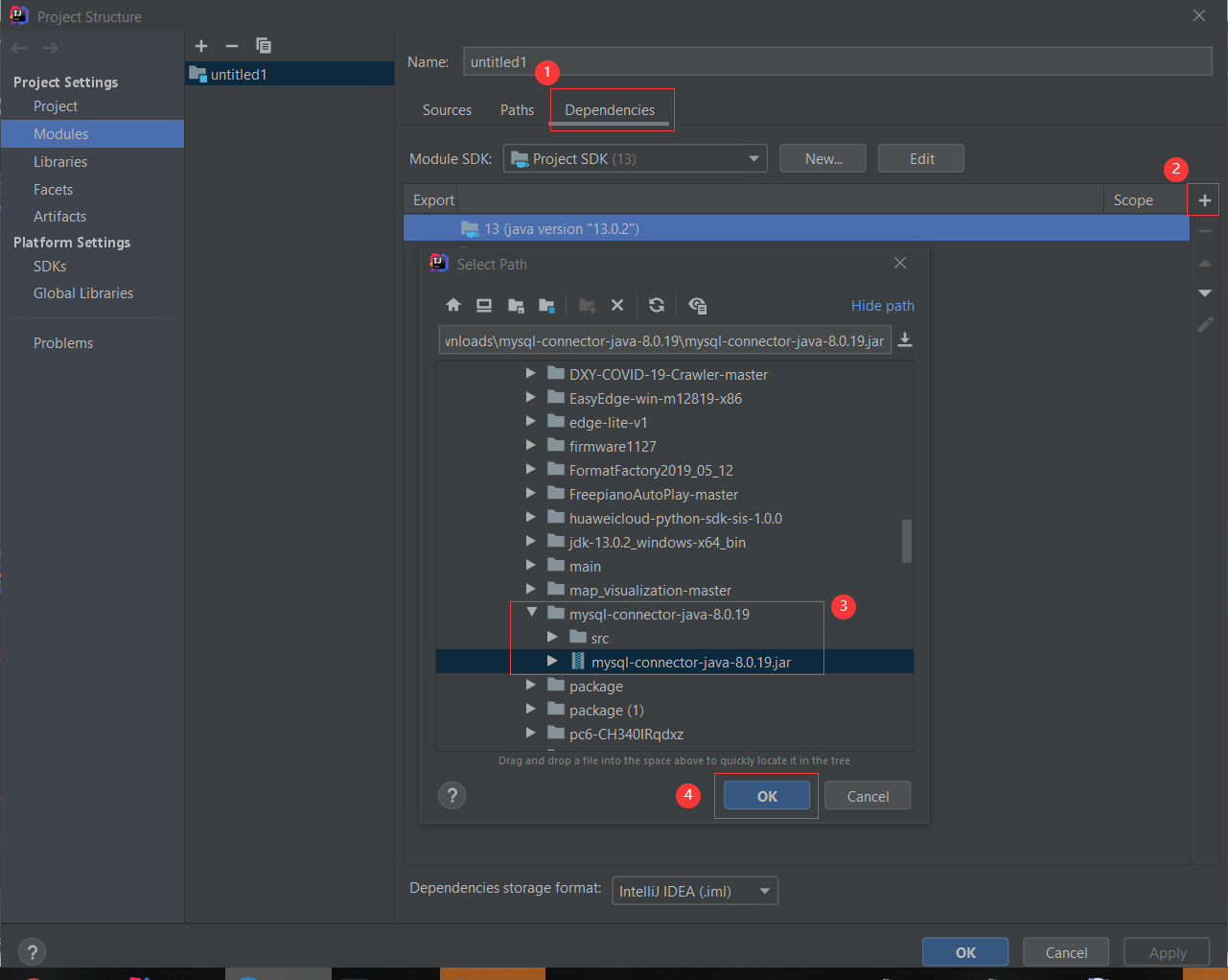Toggle the show hidden files eye icon
Image resolution: width=1228 pixels, height=980 pixels.
698,305
